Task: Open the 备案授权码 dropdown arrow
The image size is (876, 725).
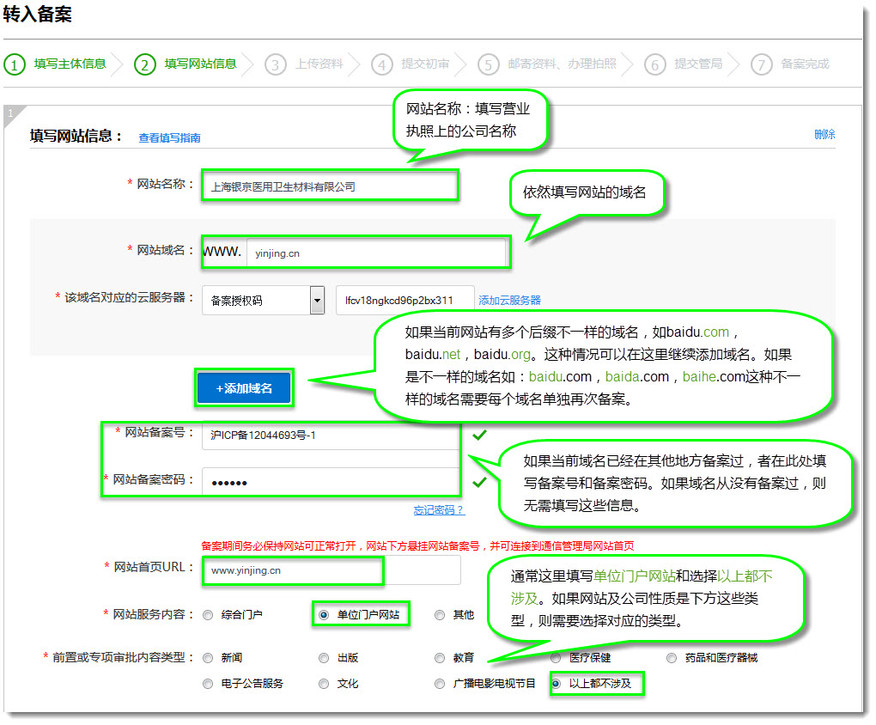Action: tap(317, 300)
